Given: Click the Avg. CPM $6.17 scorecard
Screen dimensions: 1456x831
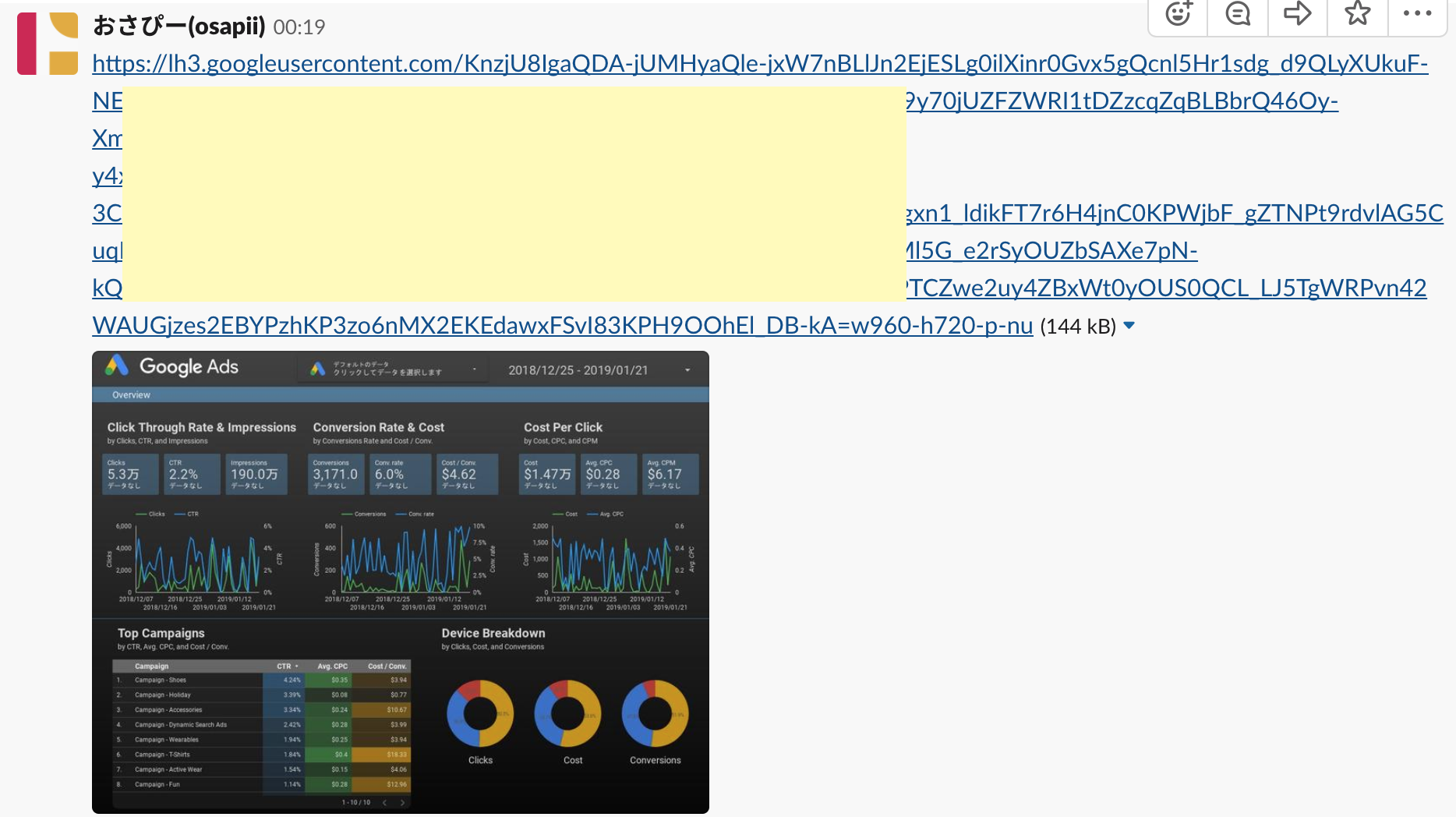Looking at the screenshot, I should 670,474.
